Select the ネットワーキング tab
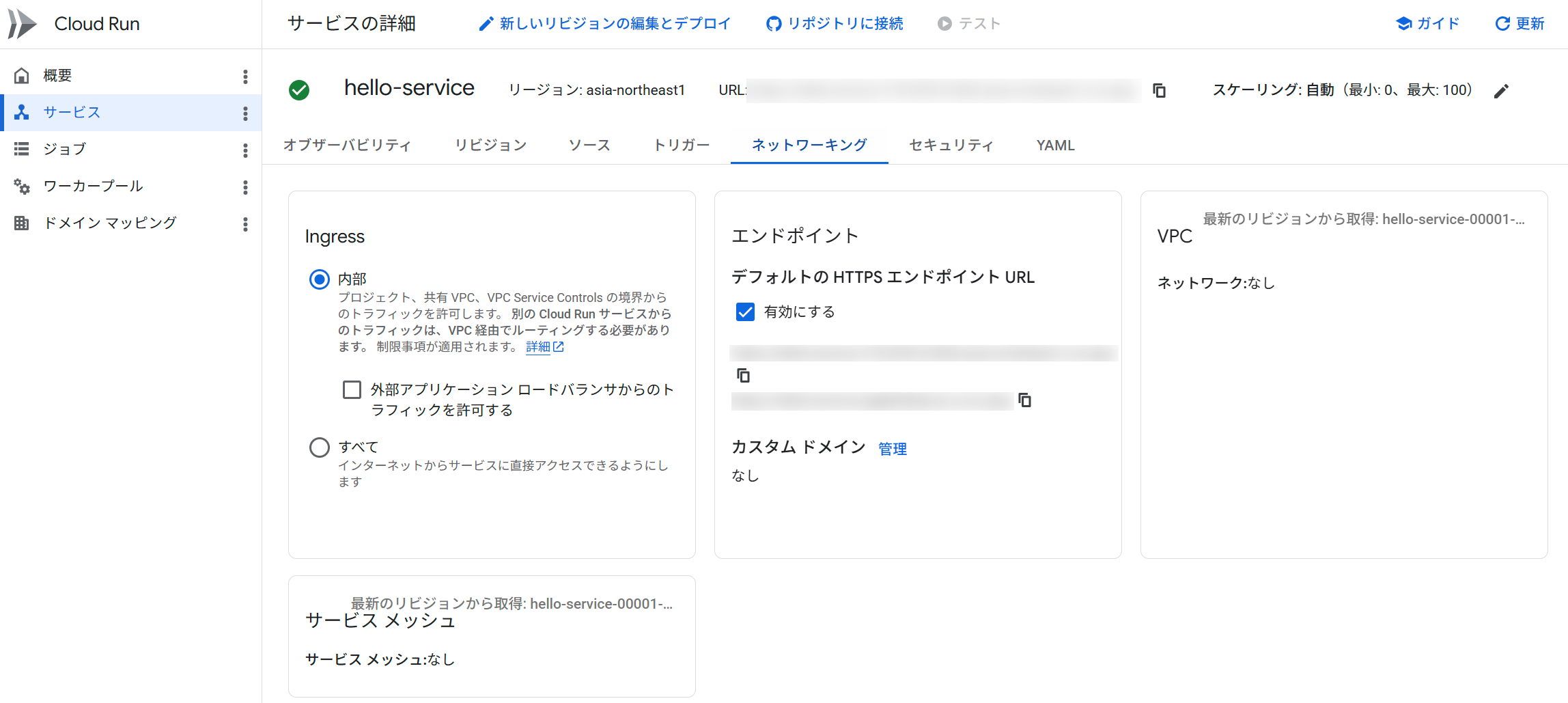1568x703 pixels. [809, 146]
